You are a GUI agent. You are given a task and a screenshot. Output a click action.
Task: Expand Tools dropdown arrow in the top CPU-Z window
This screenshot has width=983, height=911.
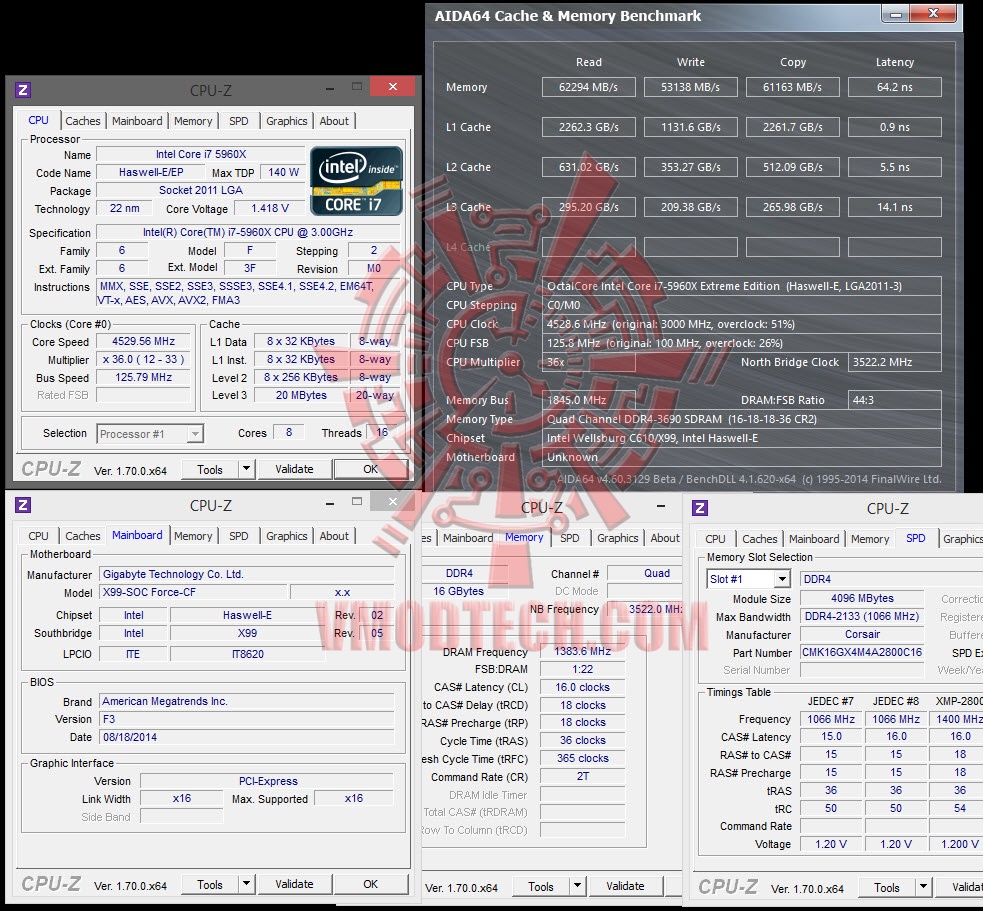(246, 468)
